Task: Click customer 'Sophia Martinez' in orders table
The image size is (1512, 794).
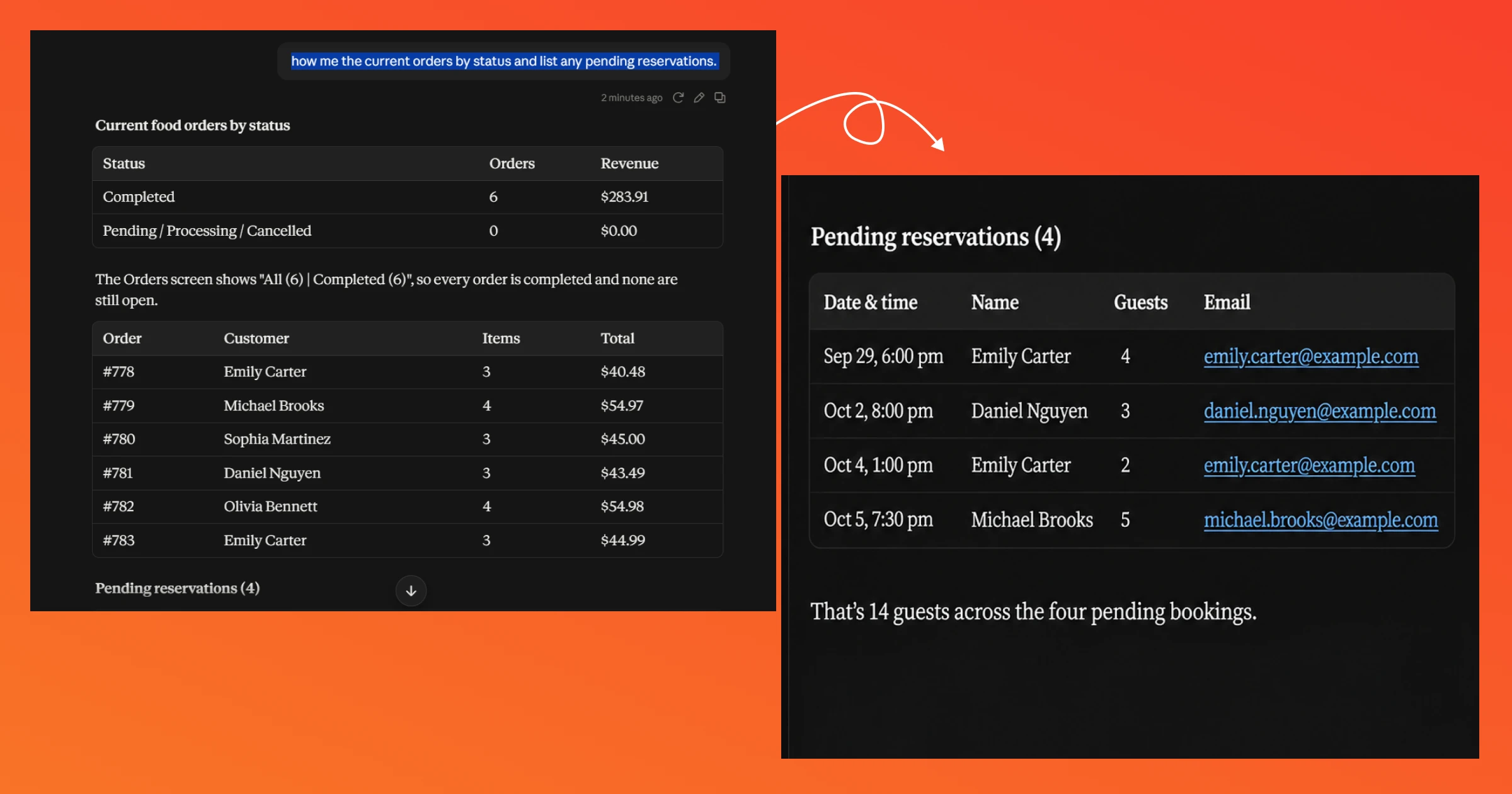Action: point(277,439)
